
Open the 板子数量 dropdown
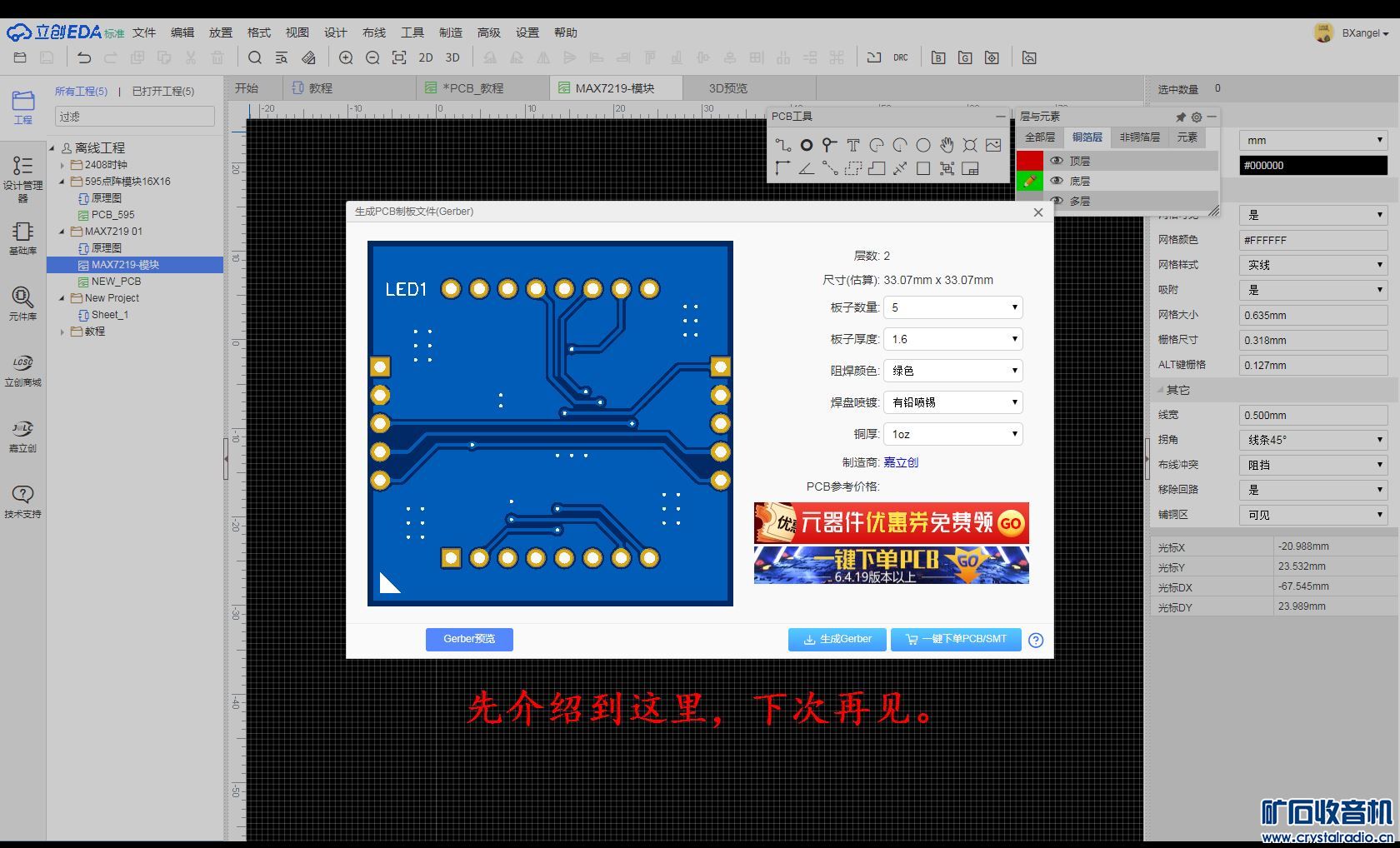click(953, 307)
